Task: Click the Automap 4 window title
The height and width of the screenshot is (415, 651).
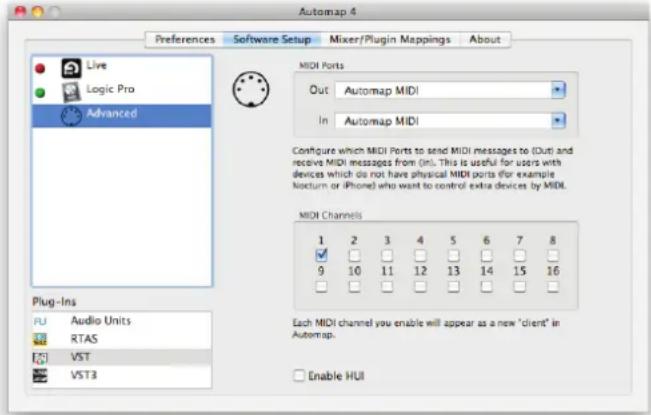Action: coord(327,11)
